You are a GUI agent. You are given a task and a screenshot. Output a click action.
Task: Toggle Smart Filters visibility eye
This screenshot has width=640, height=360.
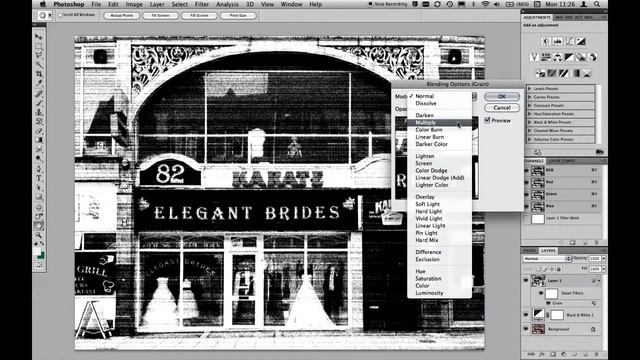pyautogui.click(x=541, y=293)
